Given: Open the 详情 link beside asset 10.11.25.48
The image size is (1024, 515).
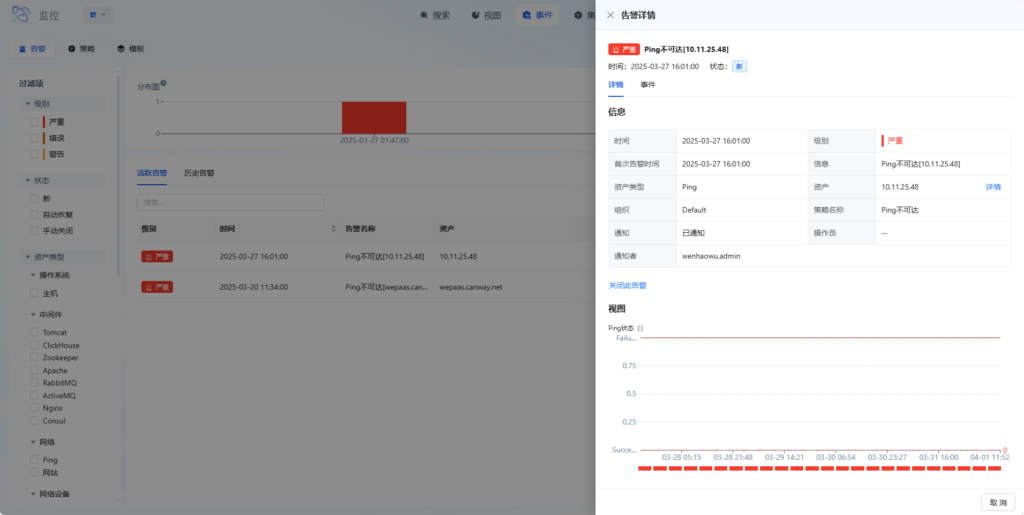Looking at the screenshot, I should (993, 187).
